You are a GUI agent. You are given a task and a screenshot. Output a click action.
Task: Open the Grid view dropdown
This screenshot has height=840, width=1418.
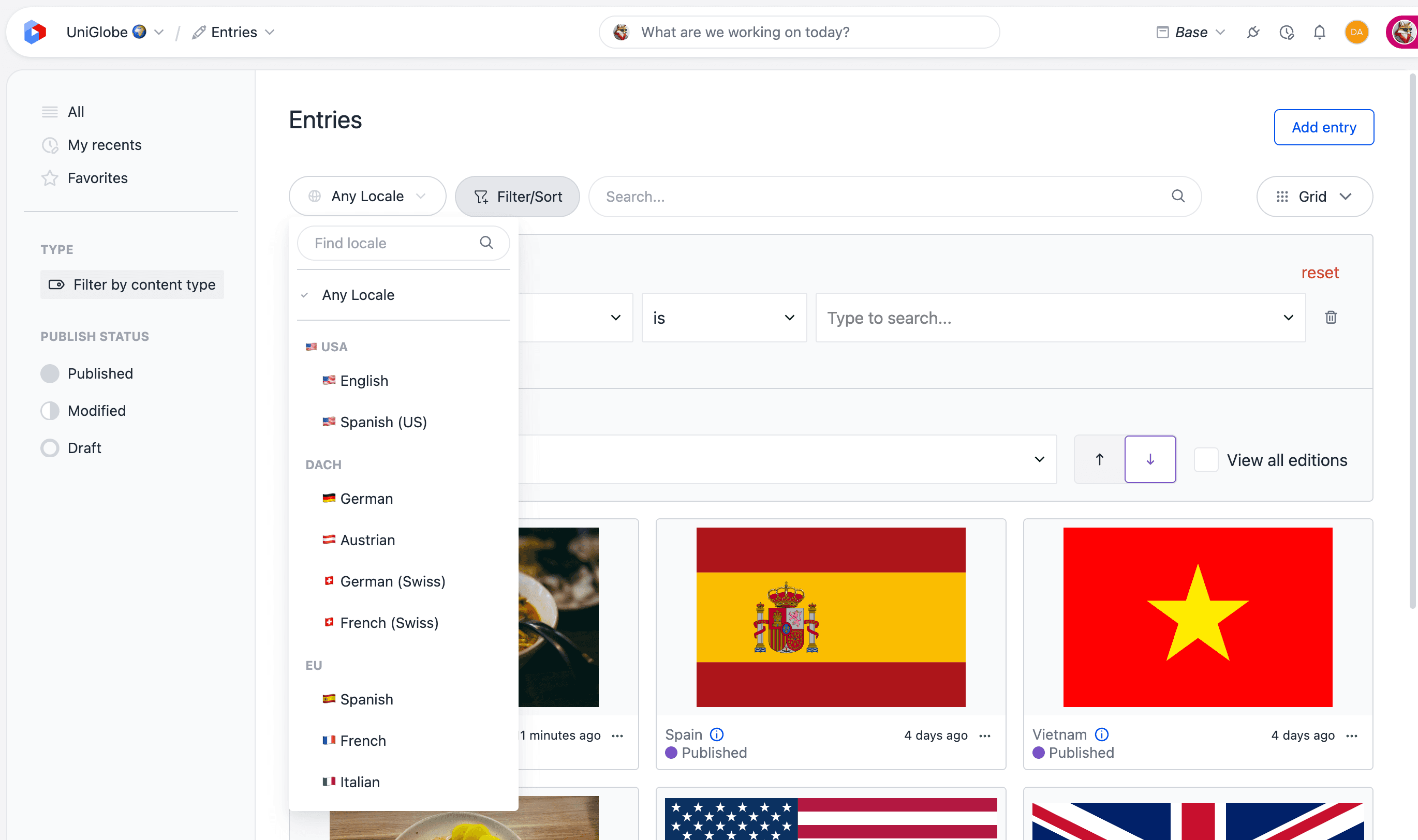point(1314,197)
